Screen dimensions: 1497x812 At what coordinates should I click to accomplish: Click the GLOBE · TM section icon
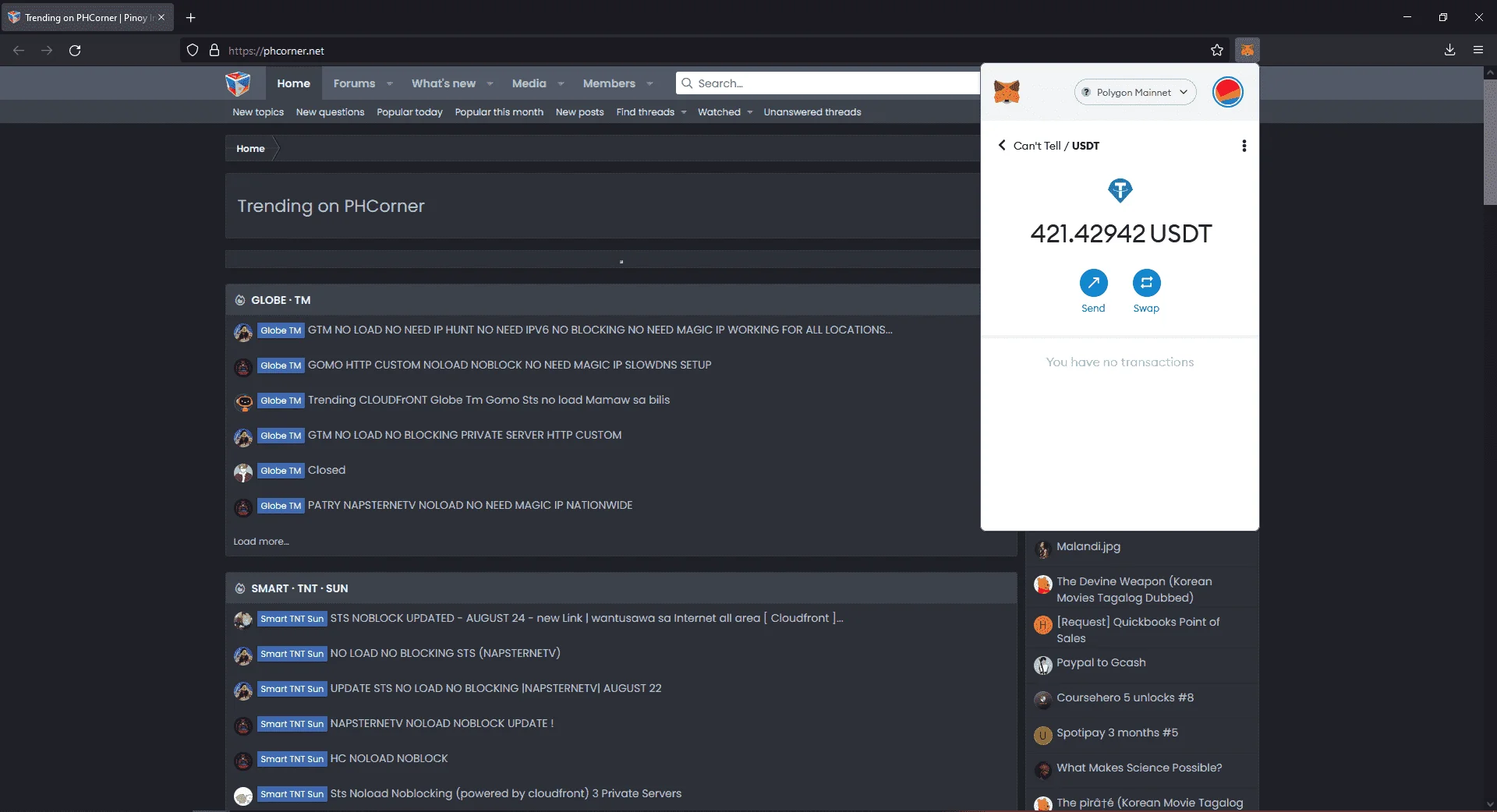coord(240,300)
